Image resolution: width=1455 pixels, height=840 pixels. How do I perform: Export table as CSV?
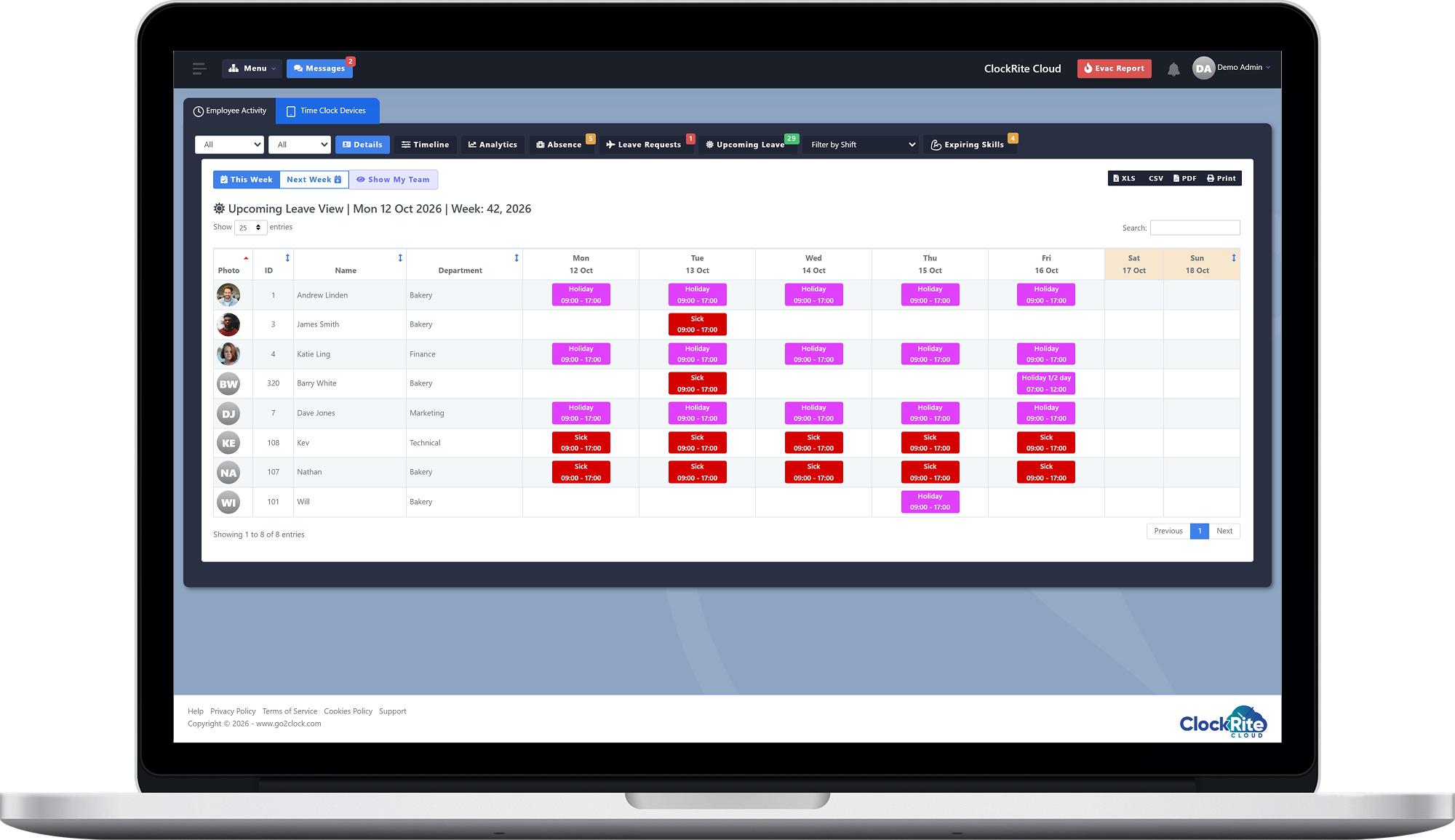[1156, 178]
